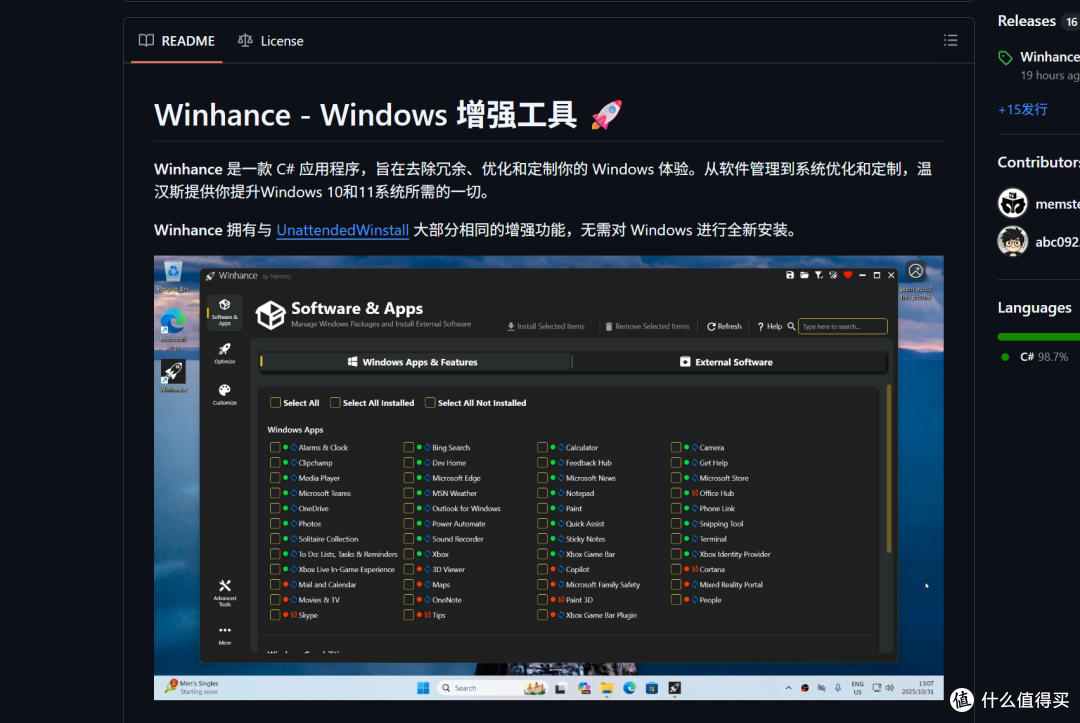
Task: Click the open folder icon in Winhance title bar
Action: point(804,275)
